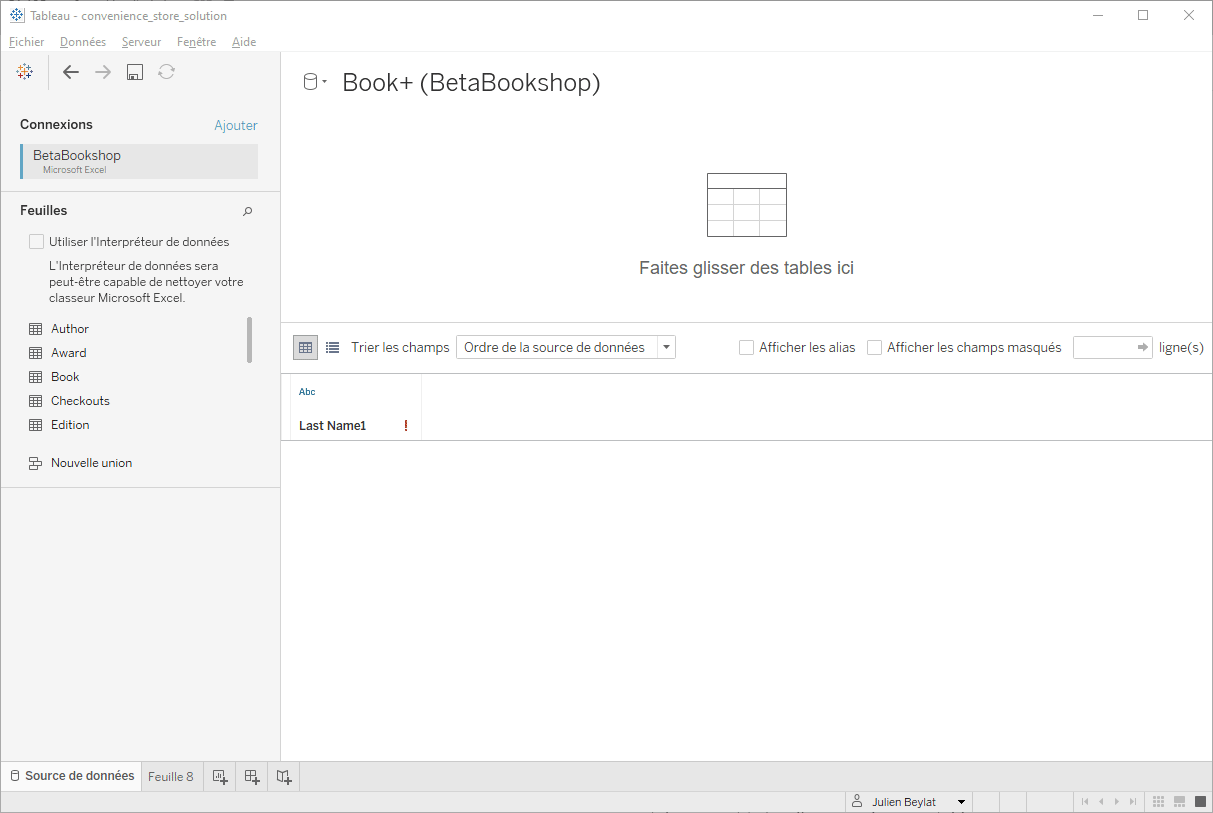Screen dimensions: 1213x813
Task: Show tabs view in status bar
Action: click(1200, 802)
